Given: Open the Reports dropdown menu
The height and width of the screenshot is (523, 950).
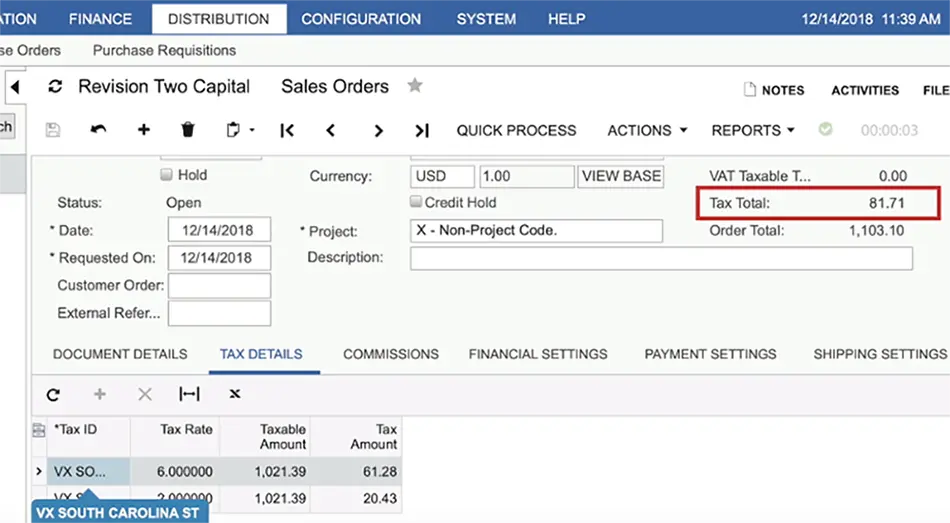Looking at the screenshot, I should coord(752,130).
